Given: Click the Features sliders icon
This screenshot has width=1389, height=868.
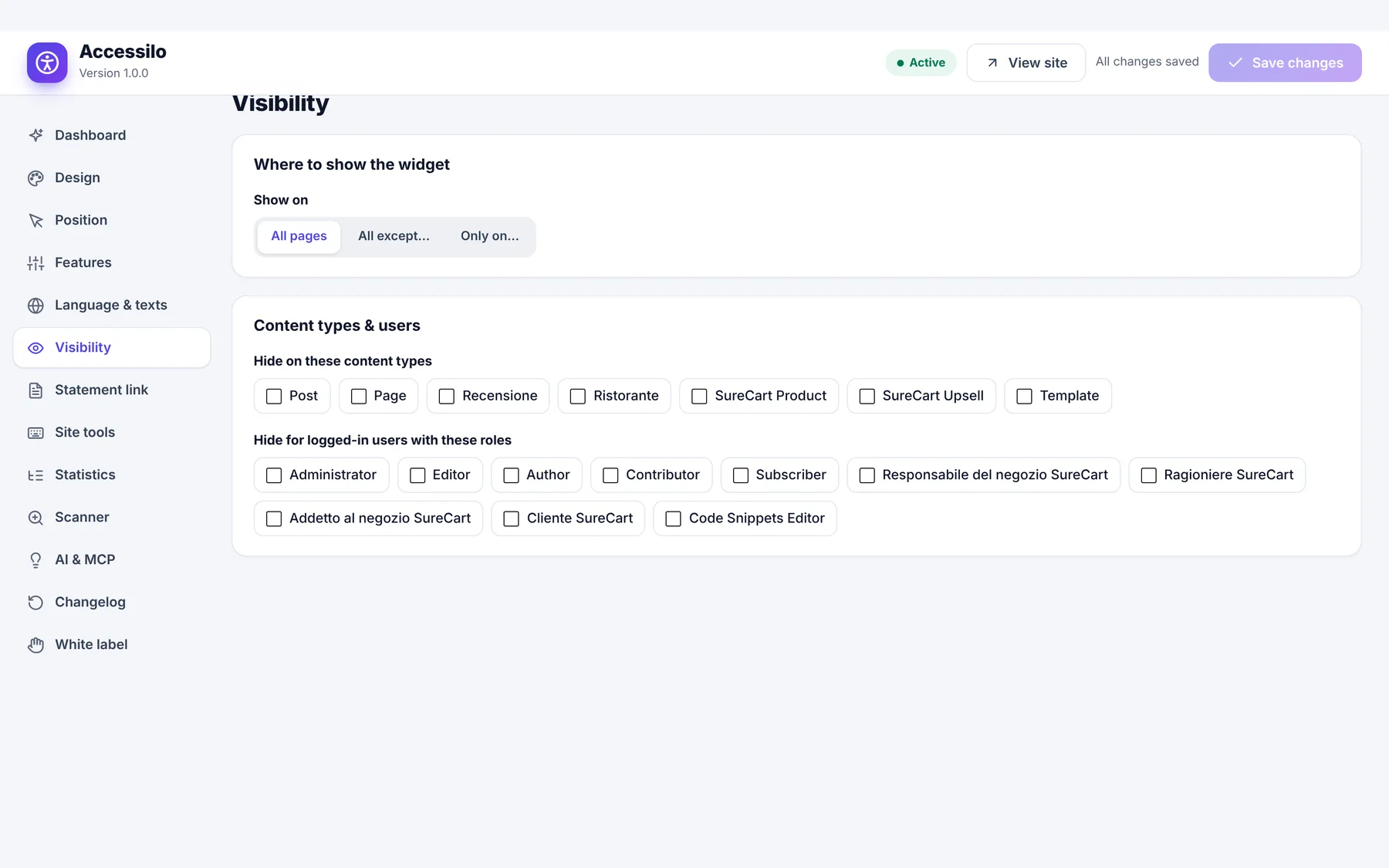Looking at the screenshot, I should coord(35,263).
